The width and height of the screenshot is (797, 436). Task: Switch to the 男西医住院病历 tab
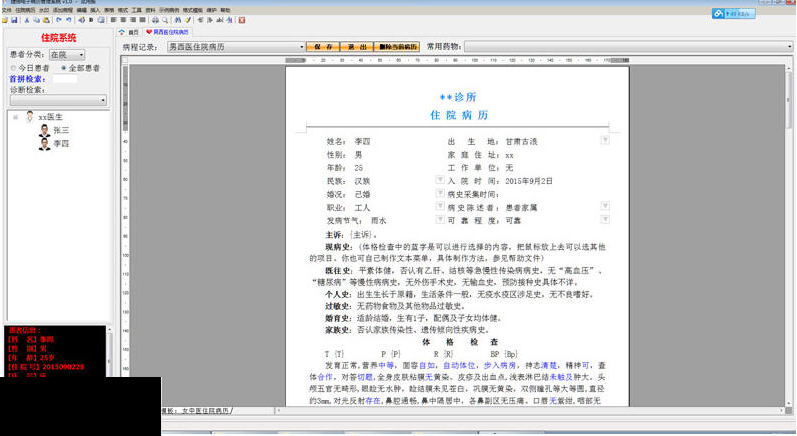[168, 32]
